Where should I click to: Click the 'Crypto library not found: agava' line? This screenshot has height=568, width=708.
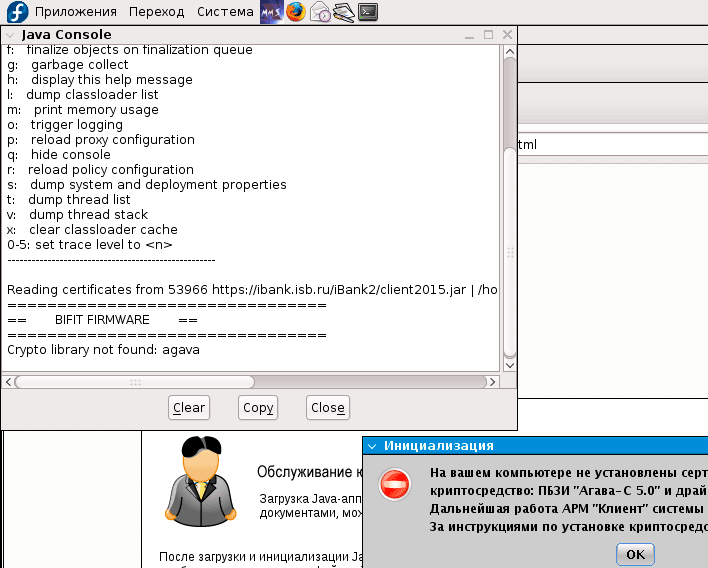(103, 350)
